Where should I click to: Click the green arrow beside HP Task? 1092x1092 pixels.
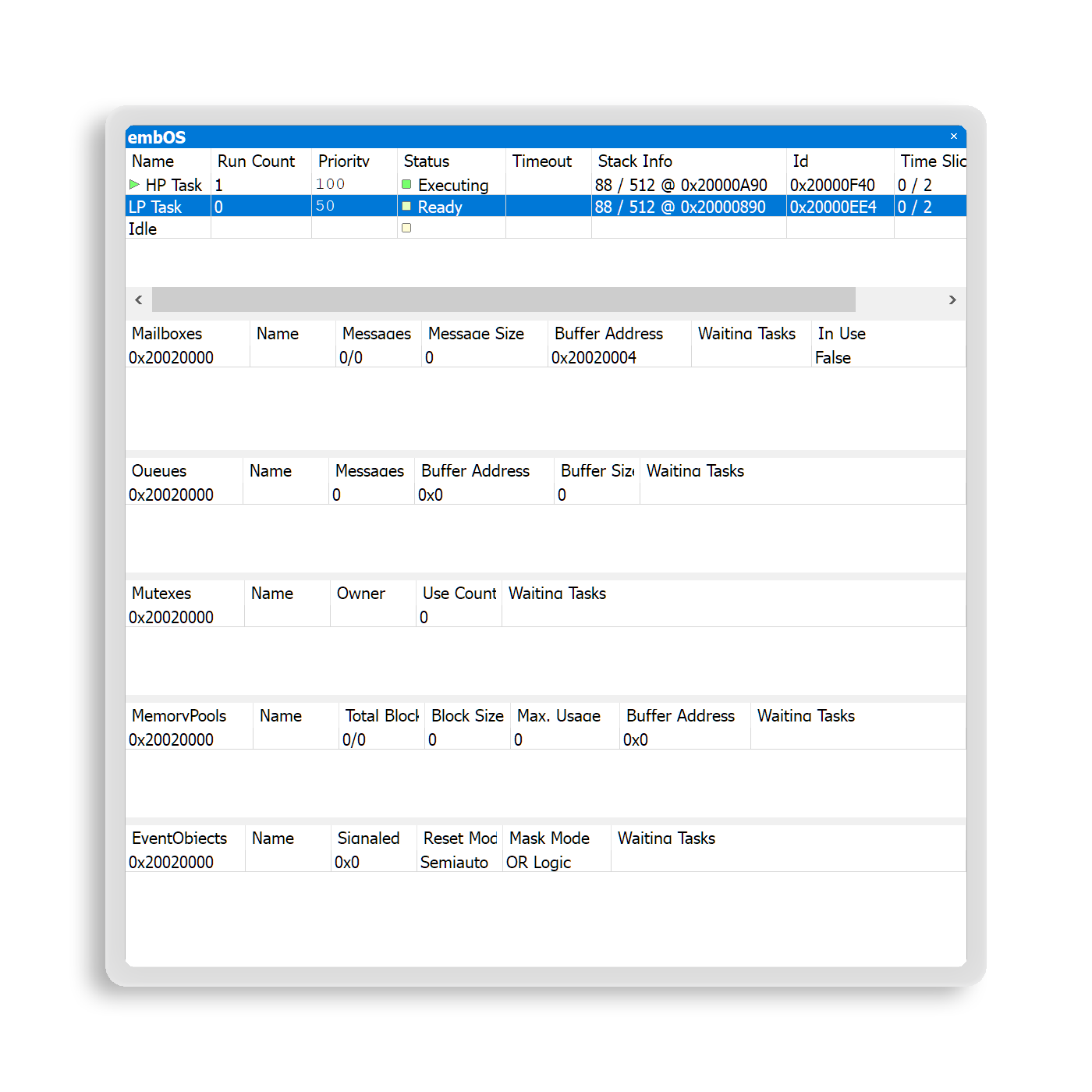coord(134,185)
